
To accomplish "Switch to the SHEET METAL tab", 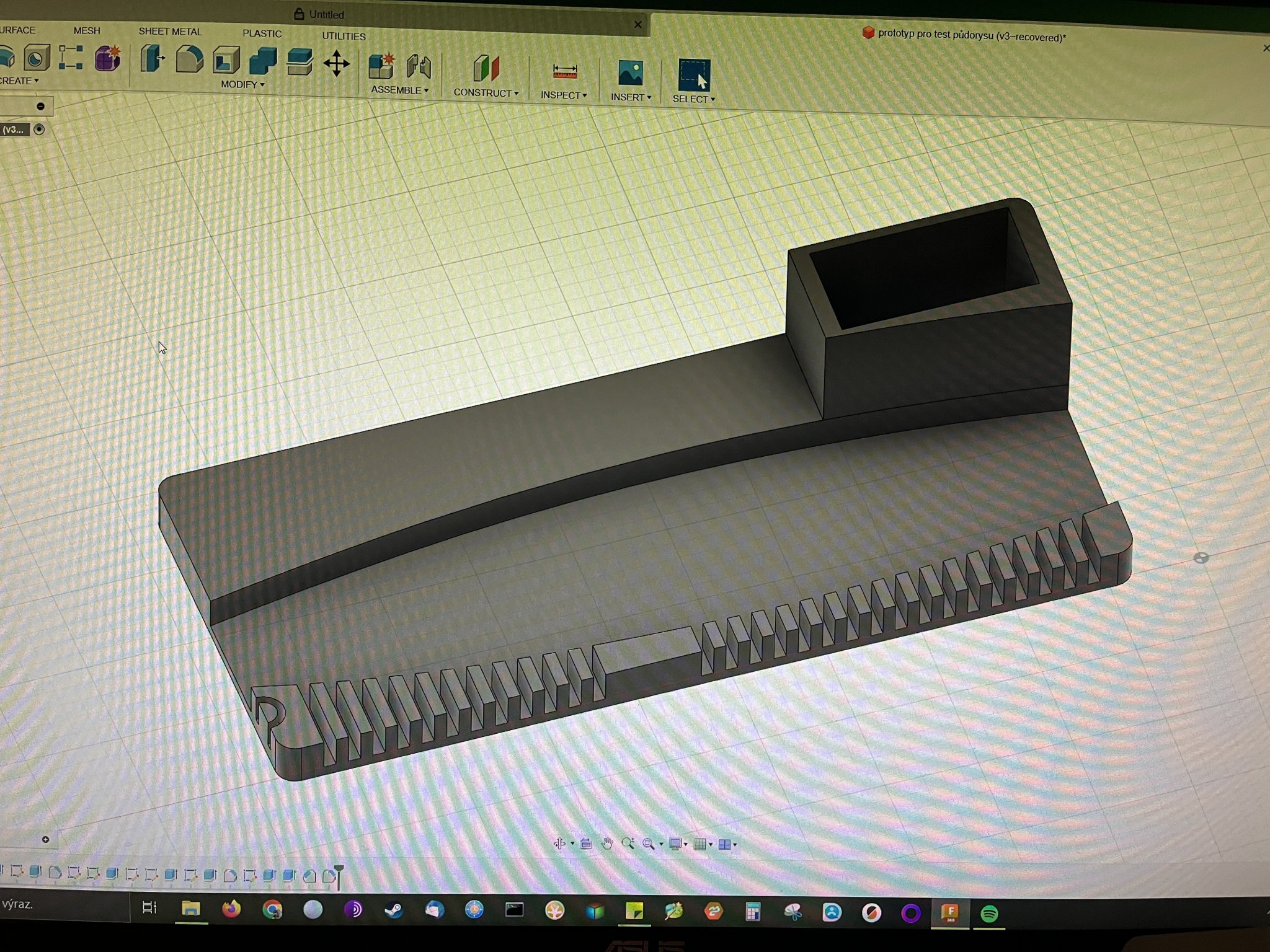I will point(170,31).
